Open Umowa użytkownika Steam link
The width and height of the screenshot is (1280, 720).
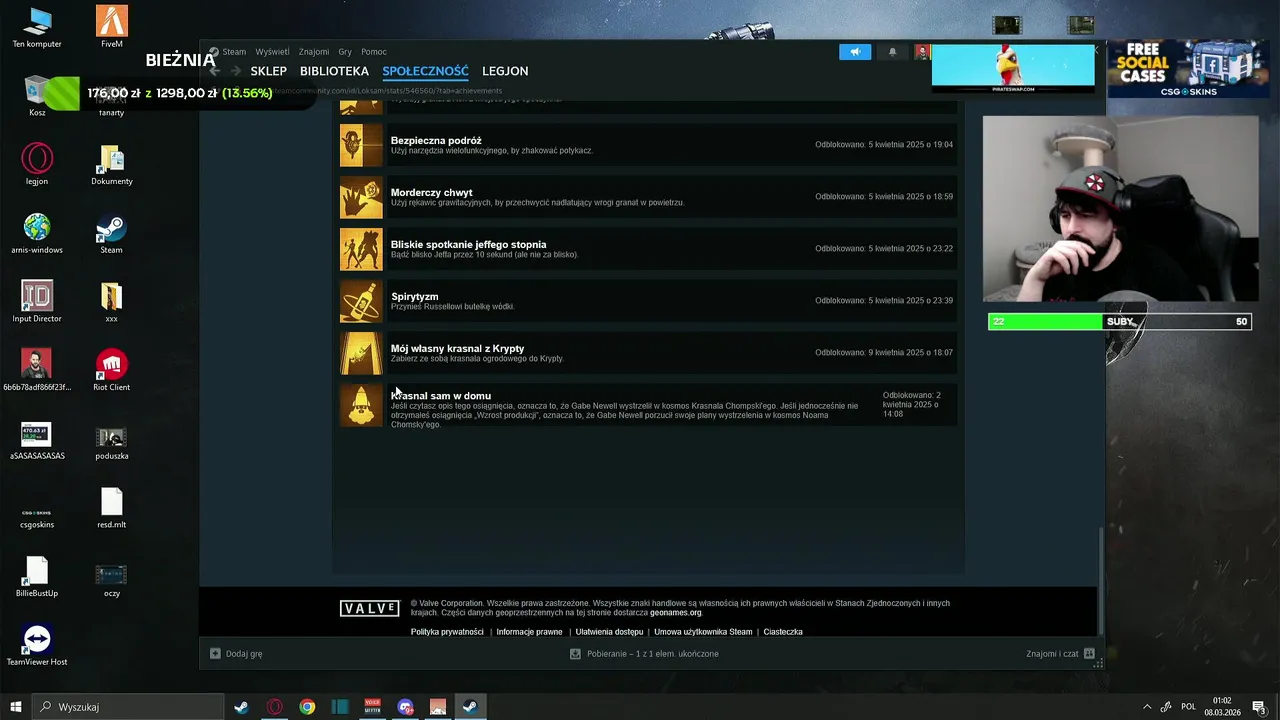pos(703,632)
